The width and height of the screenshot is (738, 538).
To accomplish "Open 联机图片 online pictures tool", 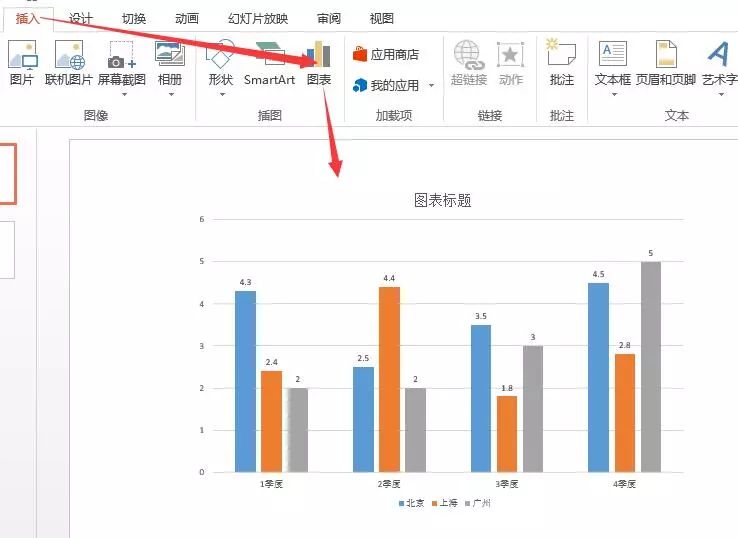I will (69, 63).
